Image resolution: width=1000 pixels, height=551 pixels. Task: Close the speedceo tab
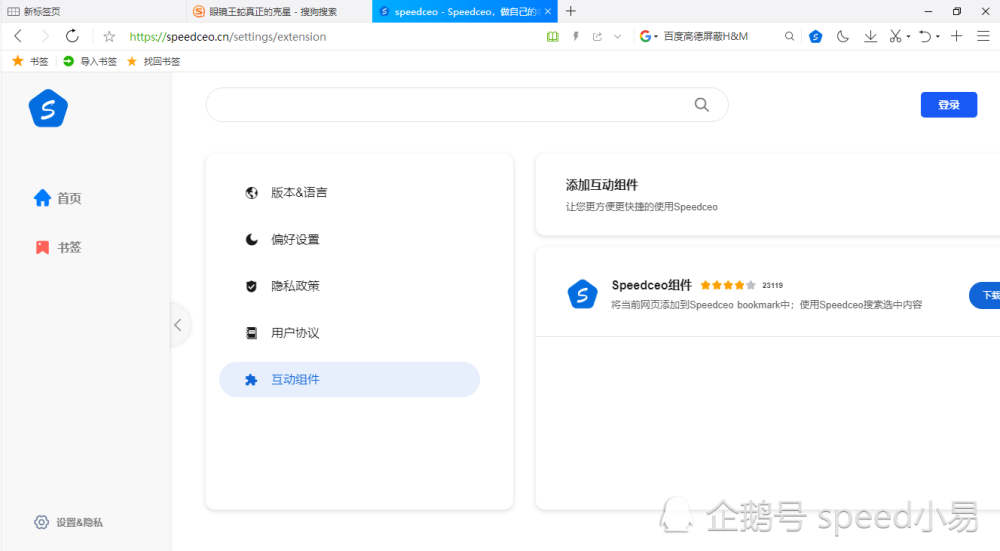(x=548, y=11)
